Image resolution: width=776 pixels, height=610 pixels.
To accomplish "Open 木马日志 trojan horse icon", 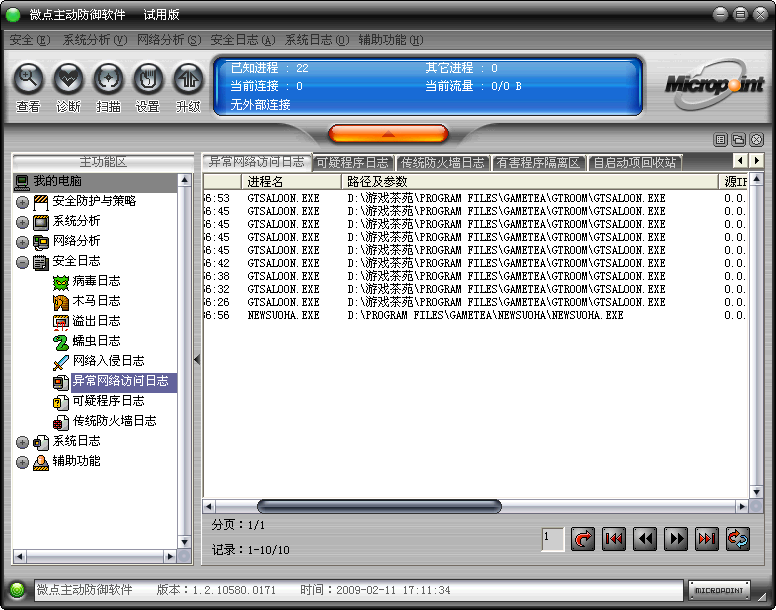I will 60,302.
